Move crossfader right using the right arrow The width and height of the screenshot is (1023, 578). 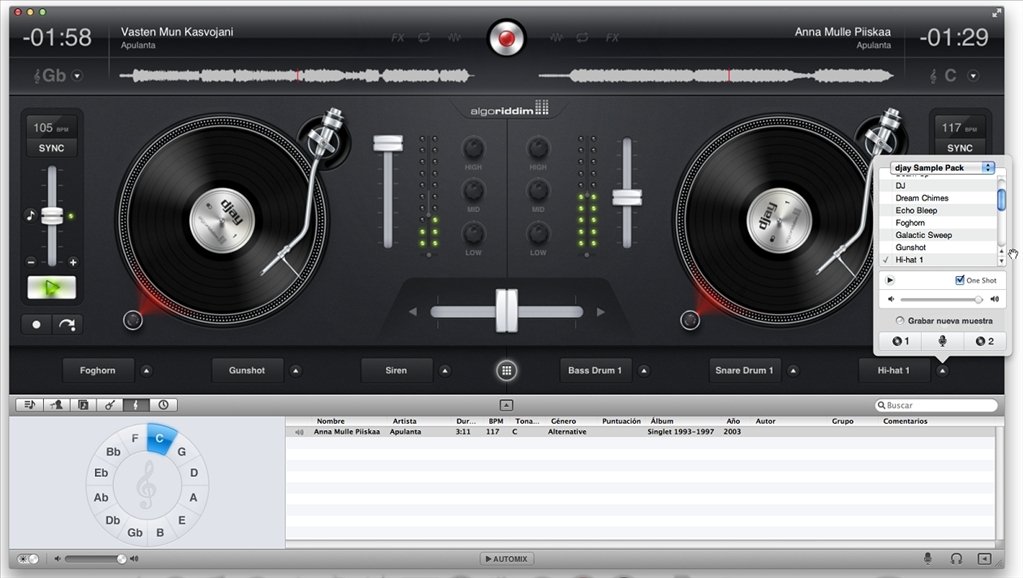600,312
